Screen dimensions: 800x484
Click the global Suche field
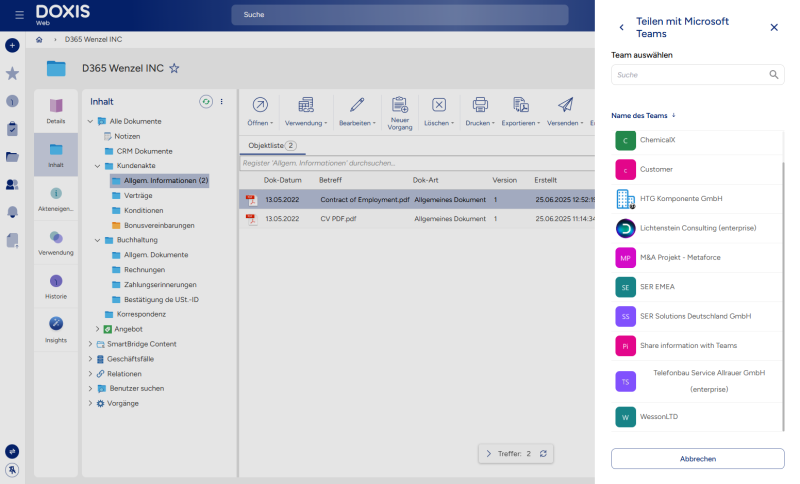pyautogui.click(x=399, y=15)
